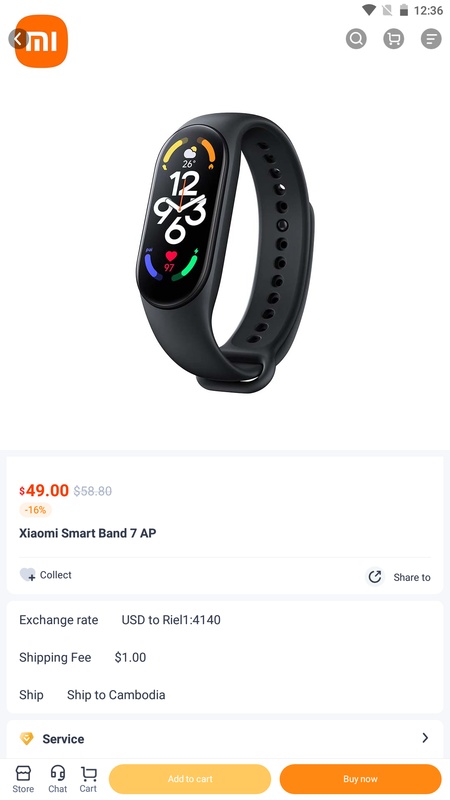Tap the Store icon in bottom bar
450x800 pixels.
click(x=23, y=779)
